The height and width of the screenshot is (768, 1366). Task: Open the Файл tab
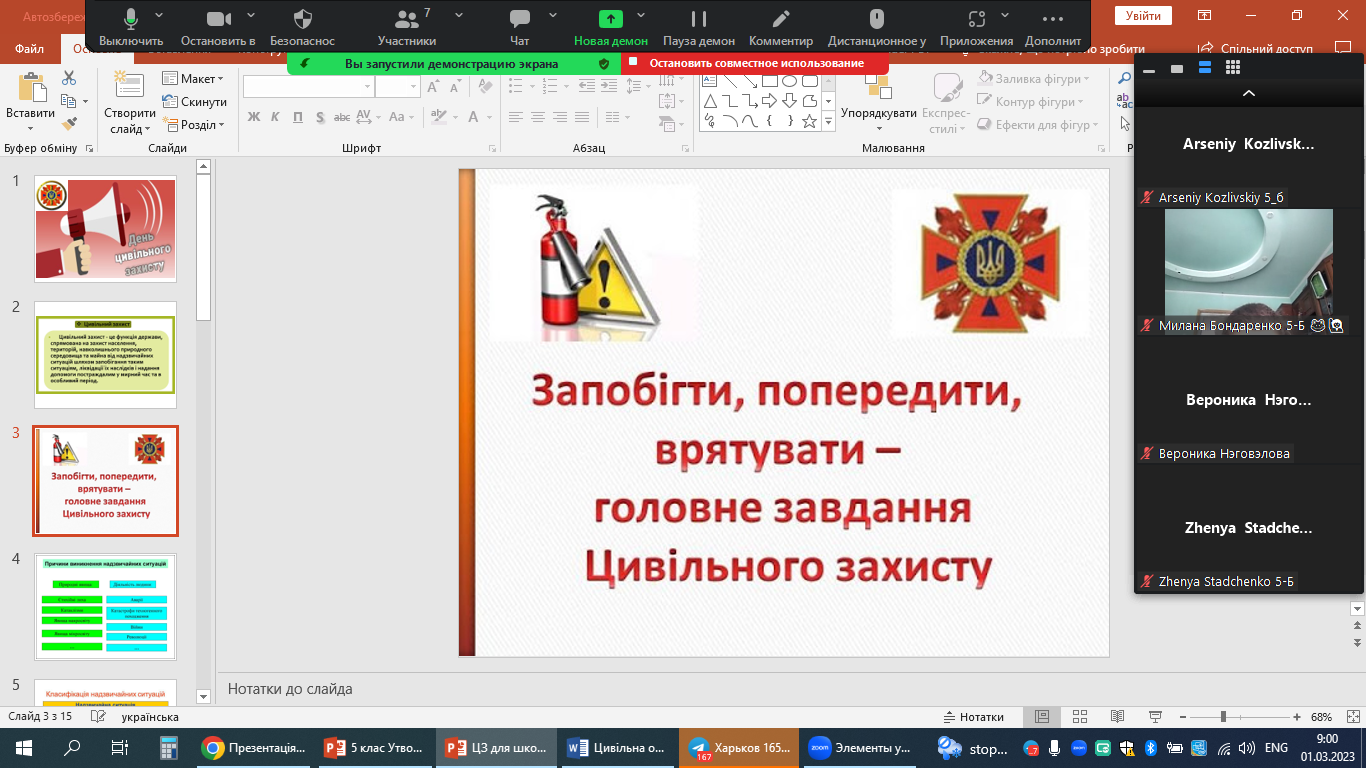click(30, 48)
